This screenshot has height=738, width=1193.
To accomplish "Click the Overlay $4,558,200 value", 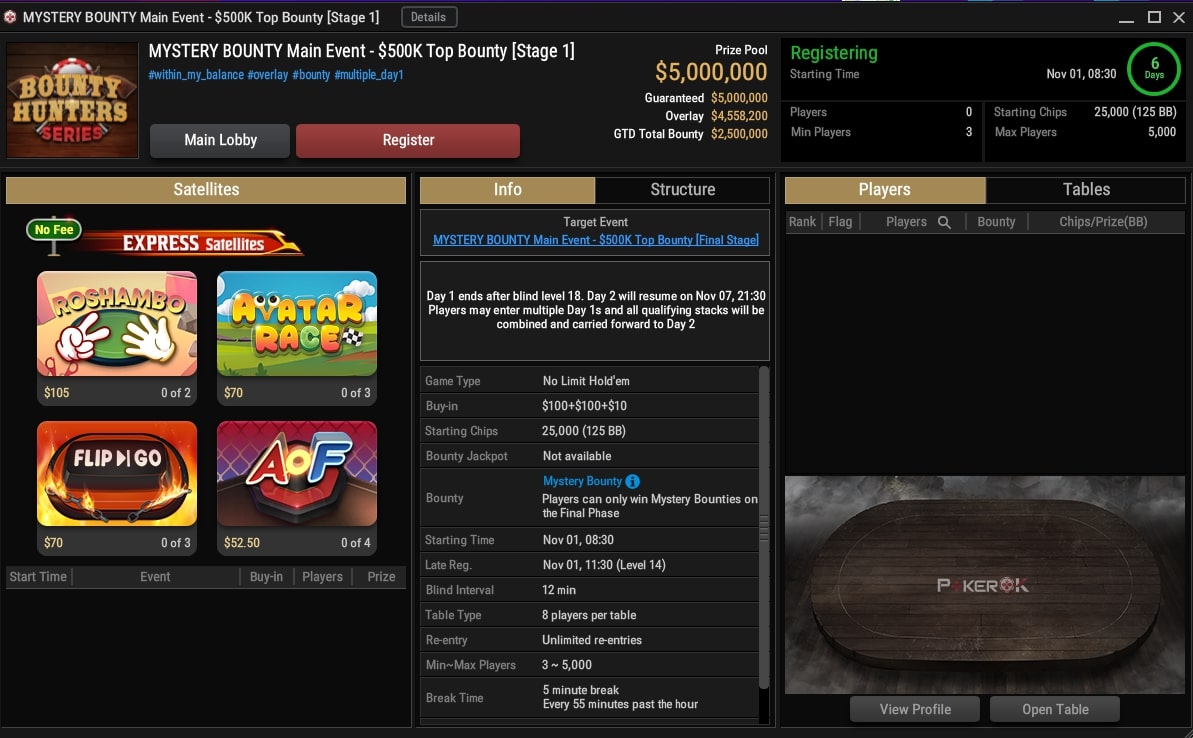I will point(739,116).
